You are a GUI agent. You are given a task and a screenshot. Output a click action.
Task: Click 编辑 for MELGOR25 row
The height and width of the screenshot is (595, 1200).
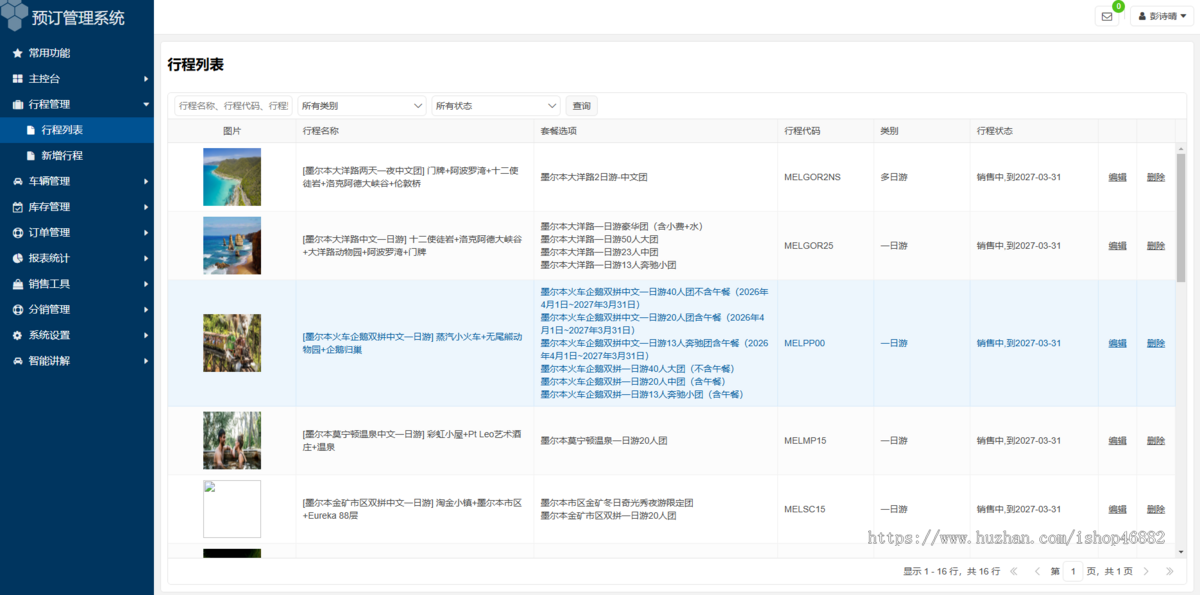pos(1117,246)
